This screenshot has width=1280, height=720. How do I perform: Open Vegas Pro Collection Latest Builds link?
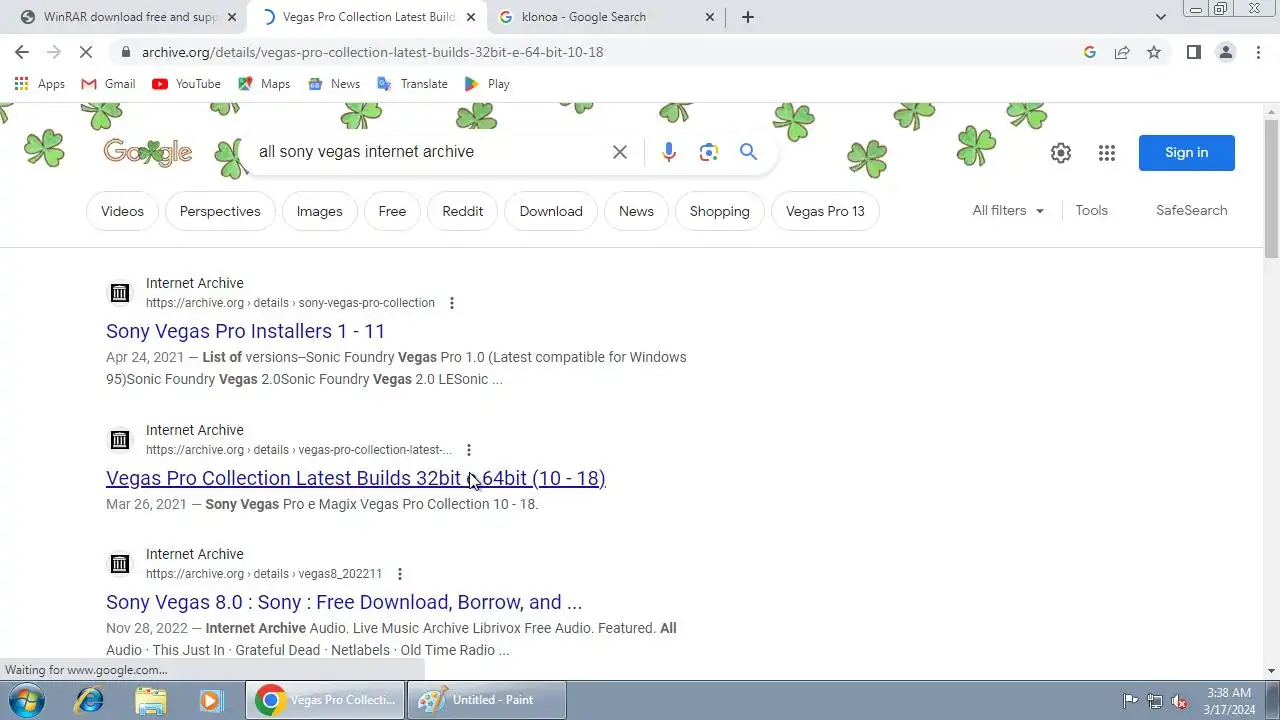pos(356,478)
